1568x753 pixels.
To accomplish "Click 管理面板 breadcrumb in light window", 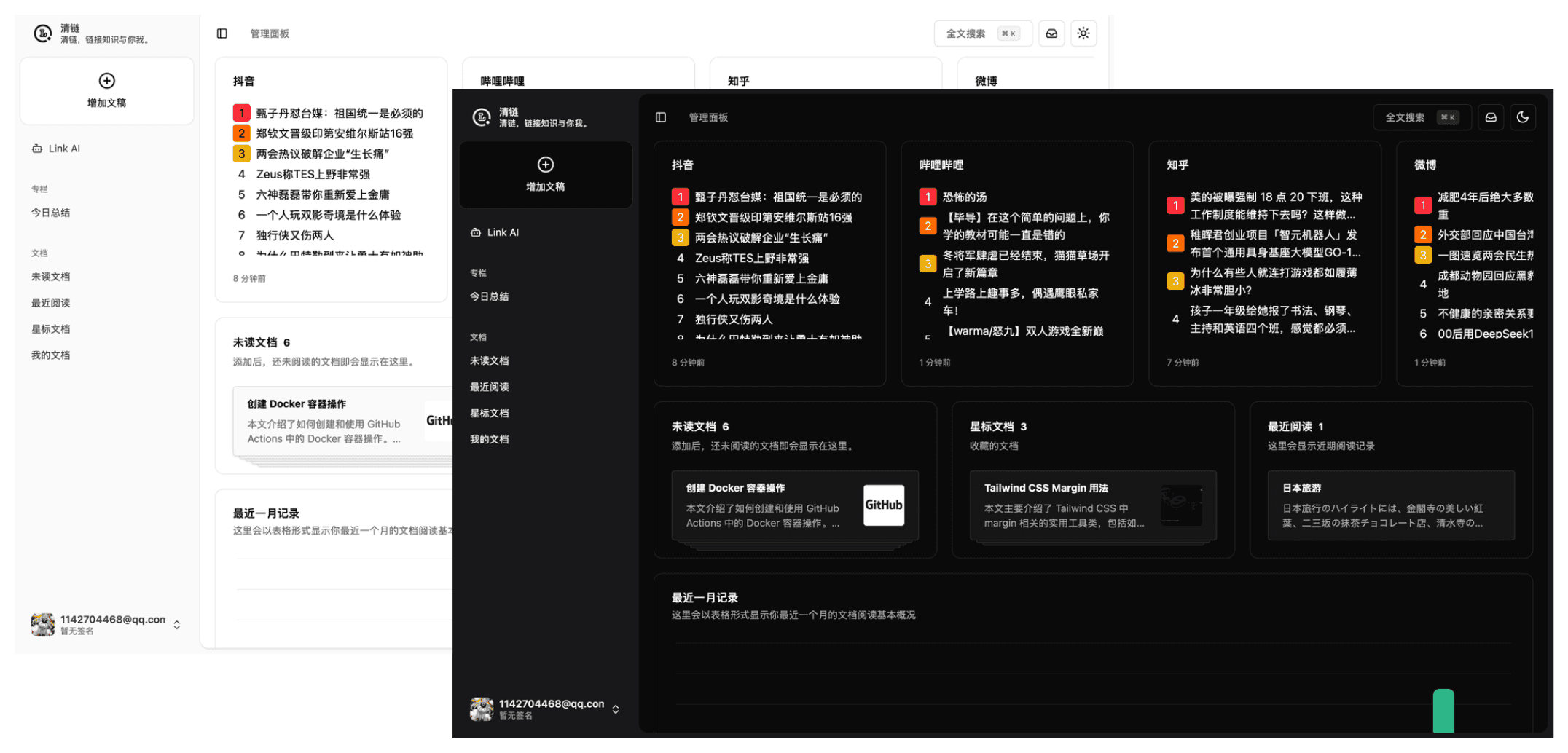I will click(270, 33).
